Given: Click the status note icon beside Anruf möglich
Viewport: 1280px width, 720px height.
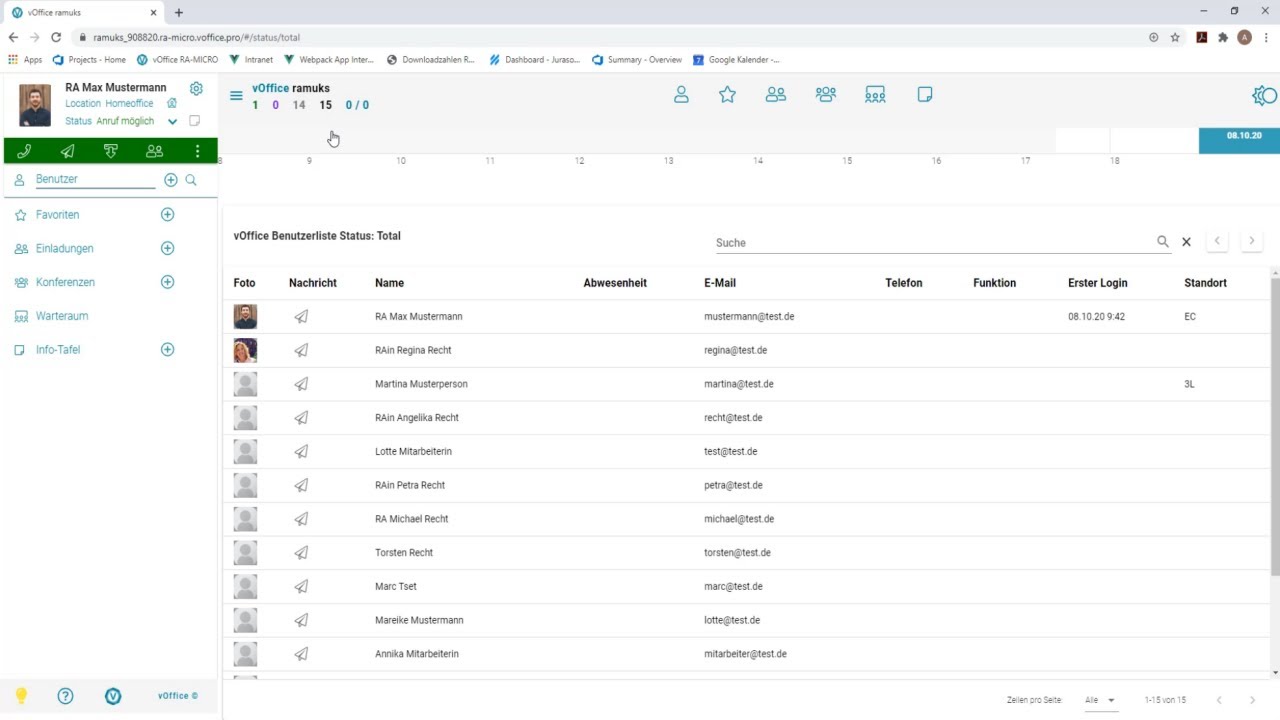Looking at the screenshot, I should (x=194, y=121).
